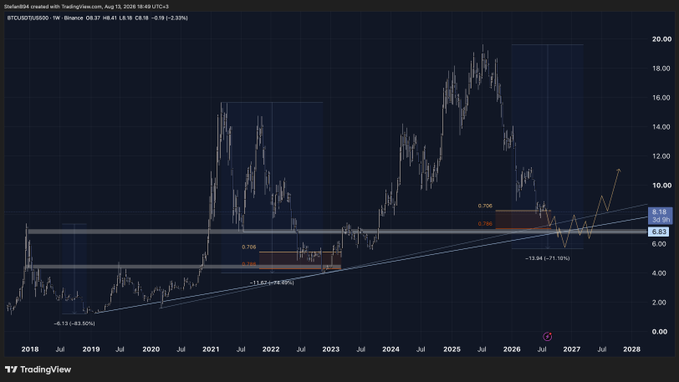Image resolution: width=679 pixels, height=382 pixels.
Task: Click the 2028 label on the time axis
Action: pyautogui.click(x=632, y=349)
